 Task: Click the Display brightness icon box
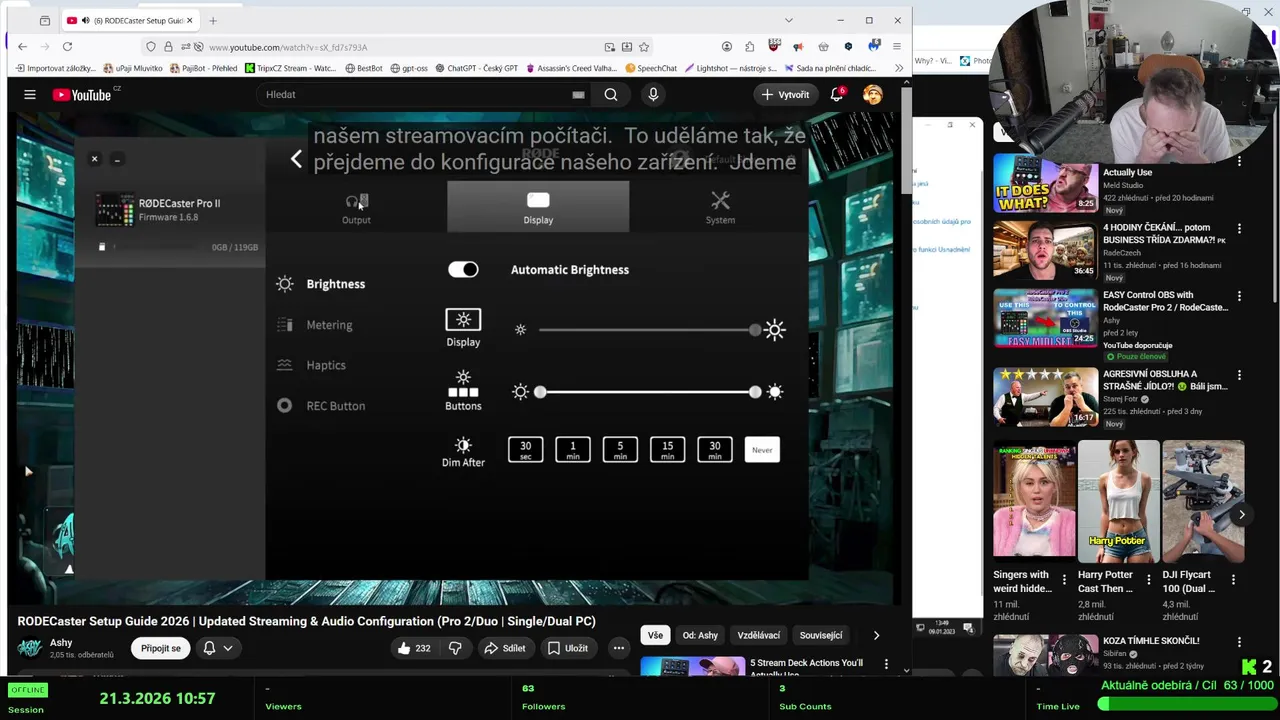click(x=463, y=320)
